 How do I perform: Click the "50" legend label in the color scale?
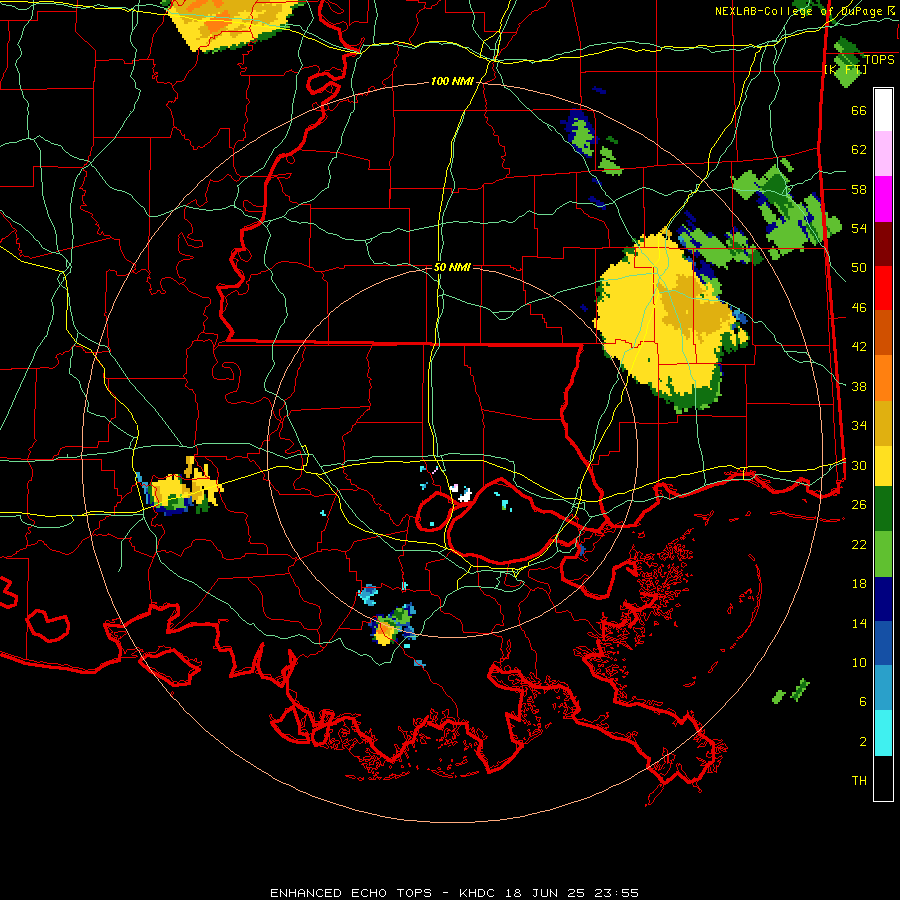click(x=859, y=268)
